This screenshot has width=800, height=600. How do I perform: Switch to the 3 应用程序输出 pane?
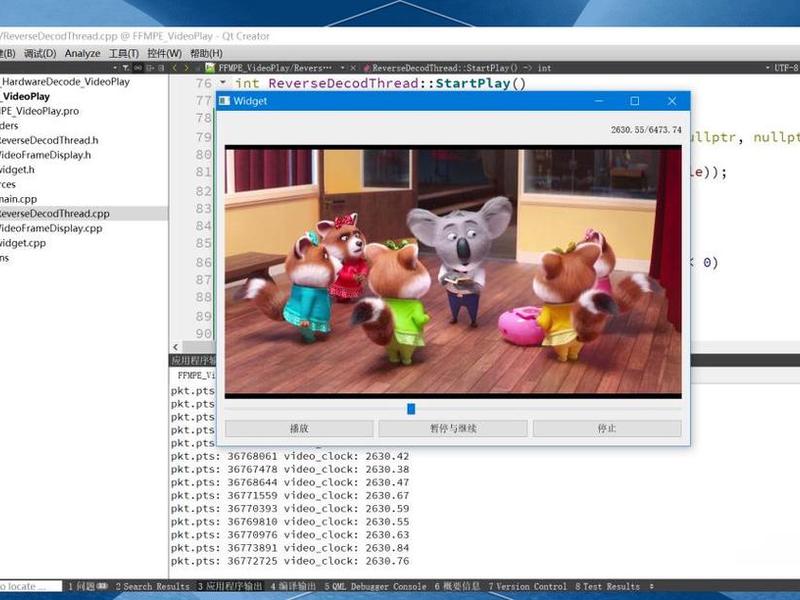[x=230, y=586]
